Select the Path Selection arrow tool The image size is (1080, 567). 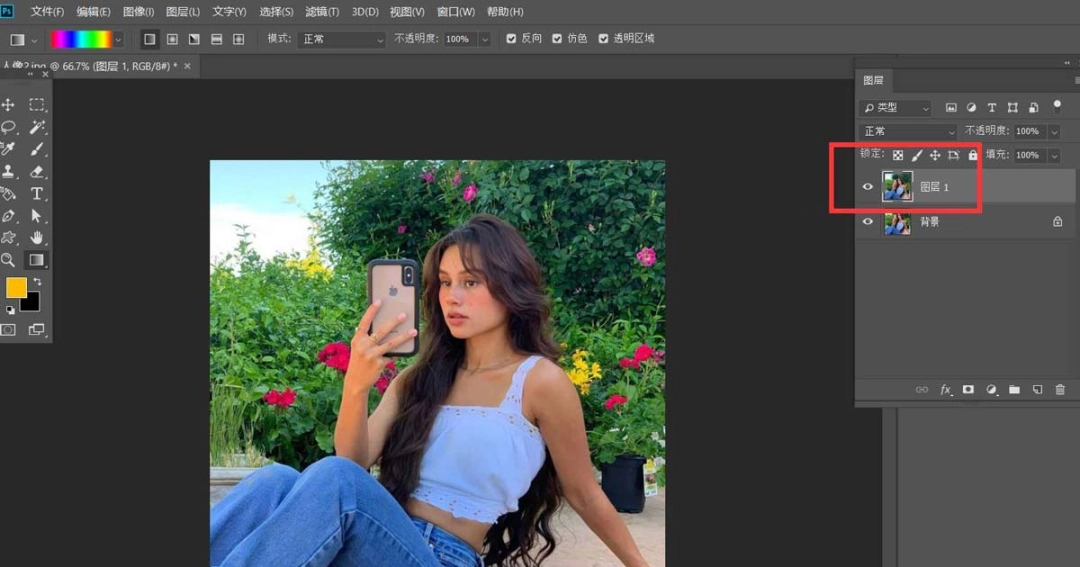pyautogui.click(x=37, y=216)
